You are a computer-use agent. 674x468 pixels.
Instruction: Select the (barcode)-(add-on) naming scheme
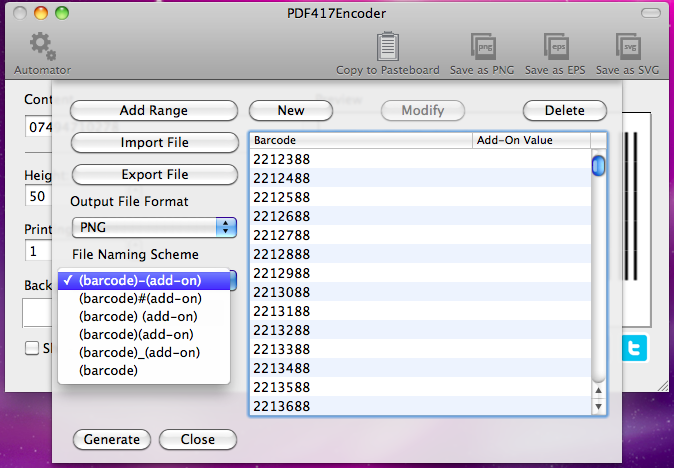(144, 281)
